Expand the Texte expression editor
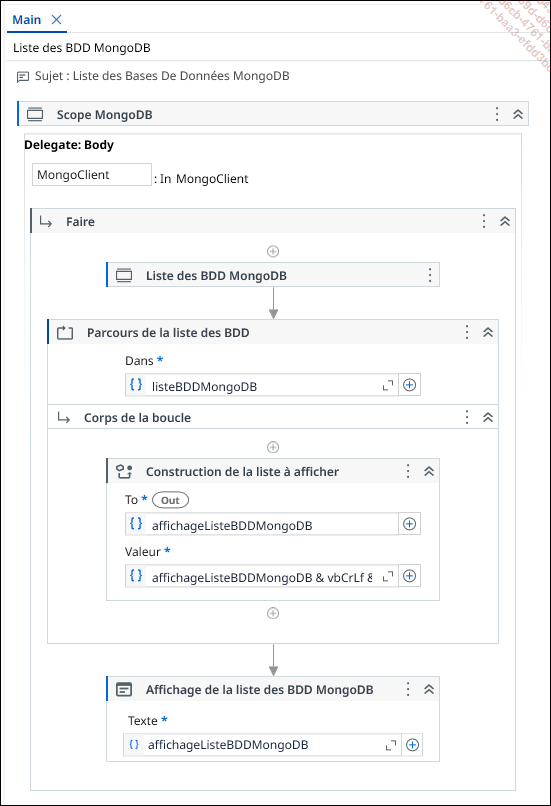551x806 pixels. pos(391,745)
